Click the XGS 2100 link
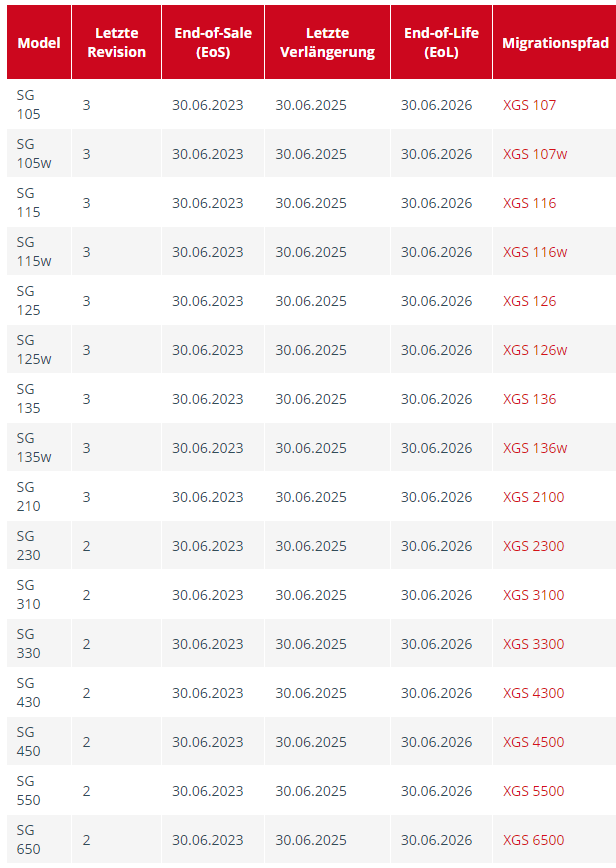The width and height of the screenshot is (616, 868). point(534,497)
